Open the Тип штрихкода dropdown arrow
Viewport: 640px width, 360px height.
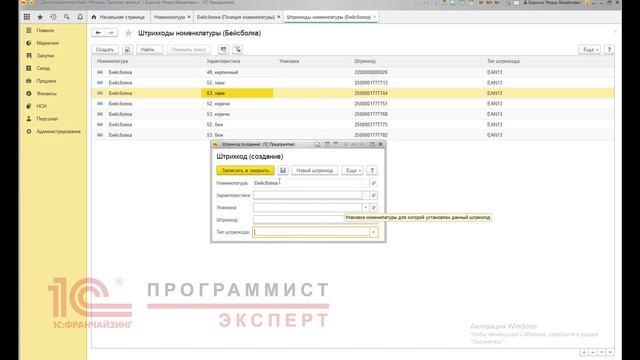373,232
